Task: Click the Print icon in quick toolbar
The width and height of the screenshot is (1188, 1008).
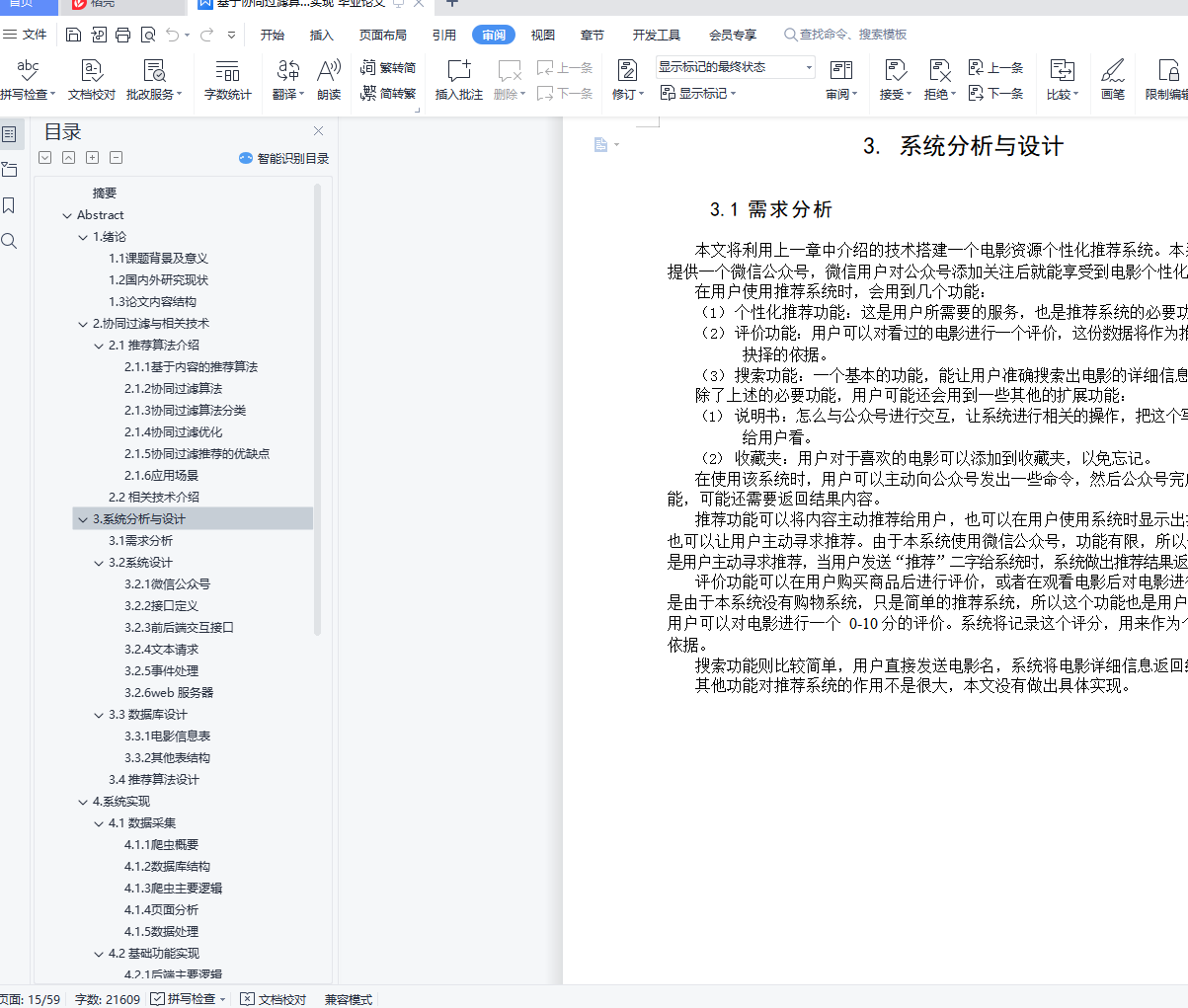Action: pos(123,35)
